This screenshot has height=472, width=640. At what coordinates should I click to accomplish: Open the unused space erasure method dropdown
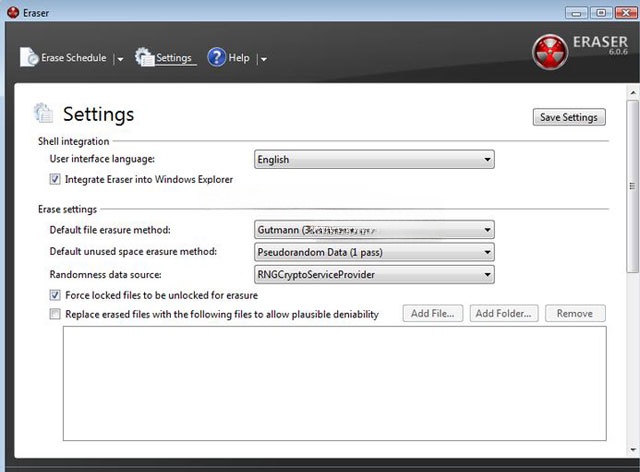pos(374,252)
